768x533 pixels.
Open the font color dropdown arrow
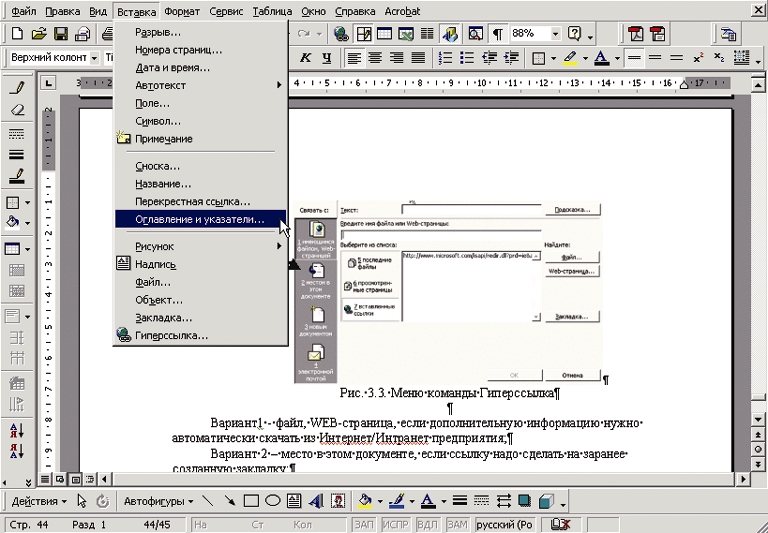pyautogui.click(x=617, y=58)
